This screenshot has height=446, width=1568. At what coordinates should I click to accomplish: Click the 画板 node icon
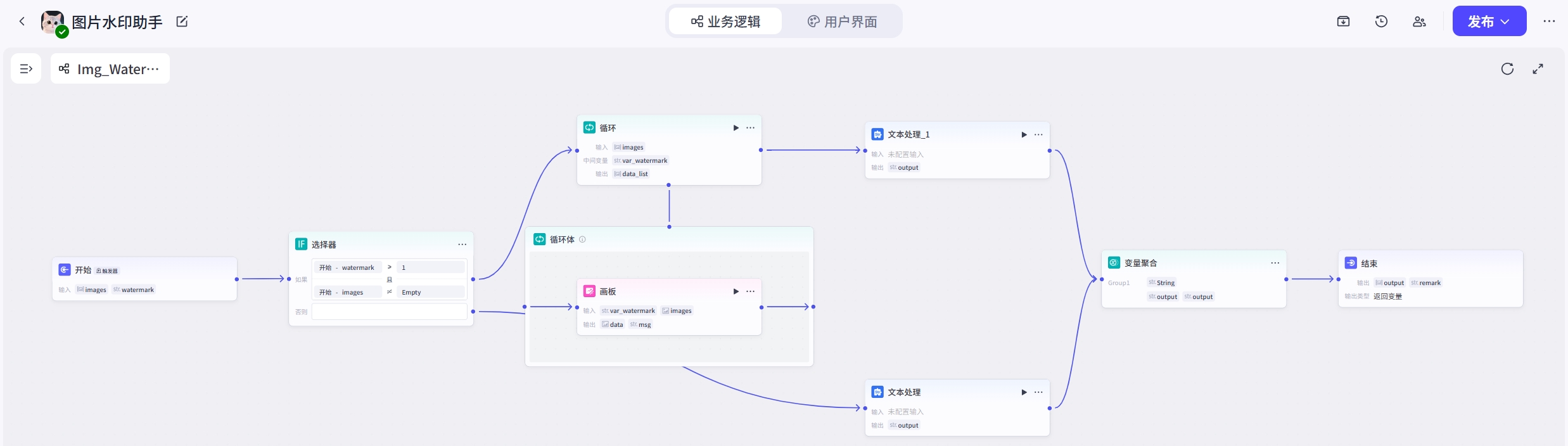(589, 291)
